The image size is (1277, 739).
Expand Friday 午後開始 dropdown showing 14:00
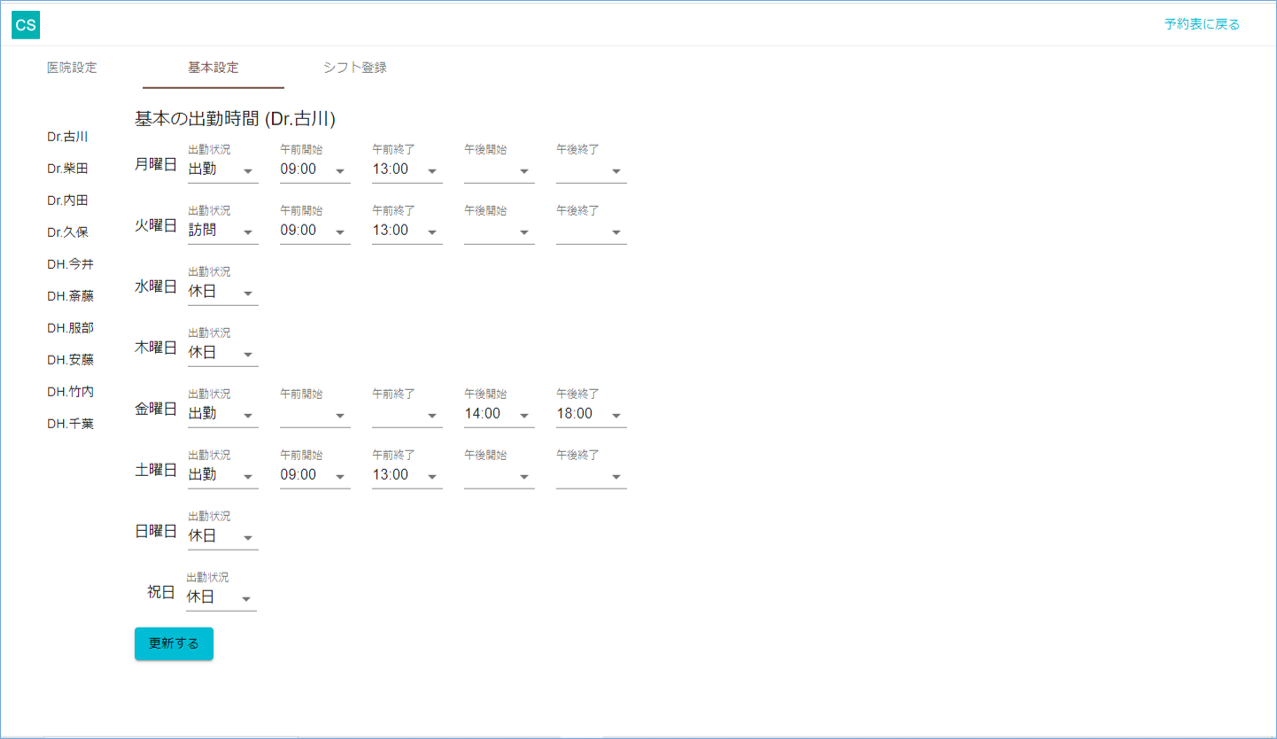[498, 414]
